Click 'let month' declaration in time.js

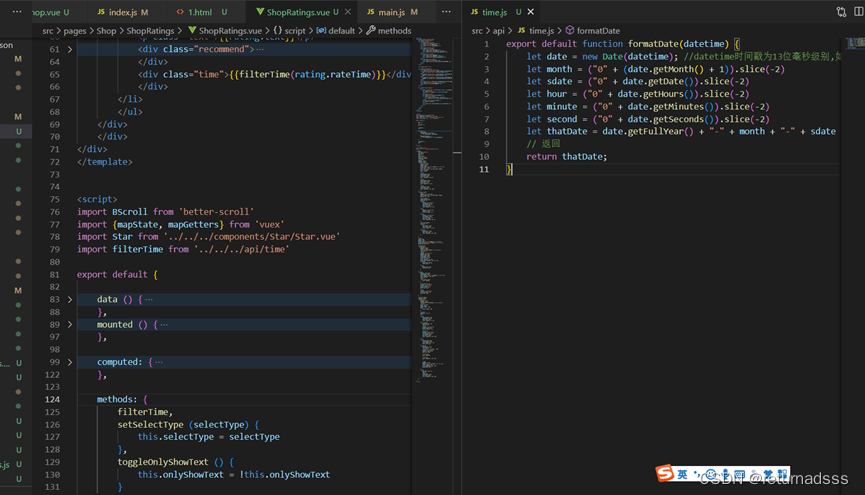(x=549, y=70)
